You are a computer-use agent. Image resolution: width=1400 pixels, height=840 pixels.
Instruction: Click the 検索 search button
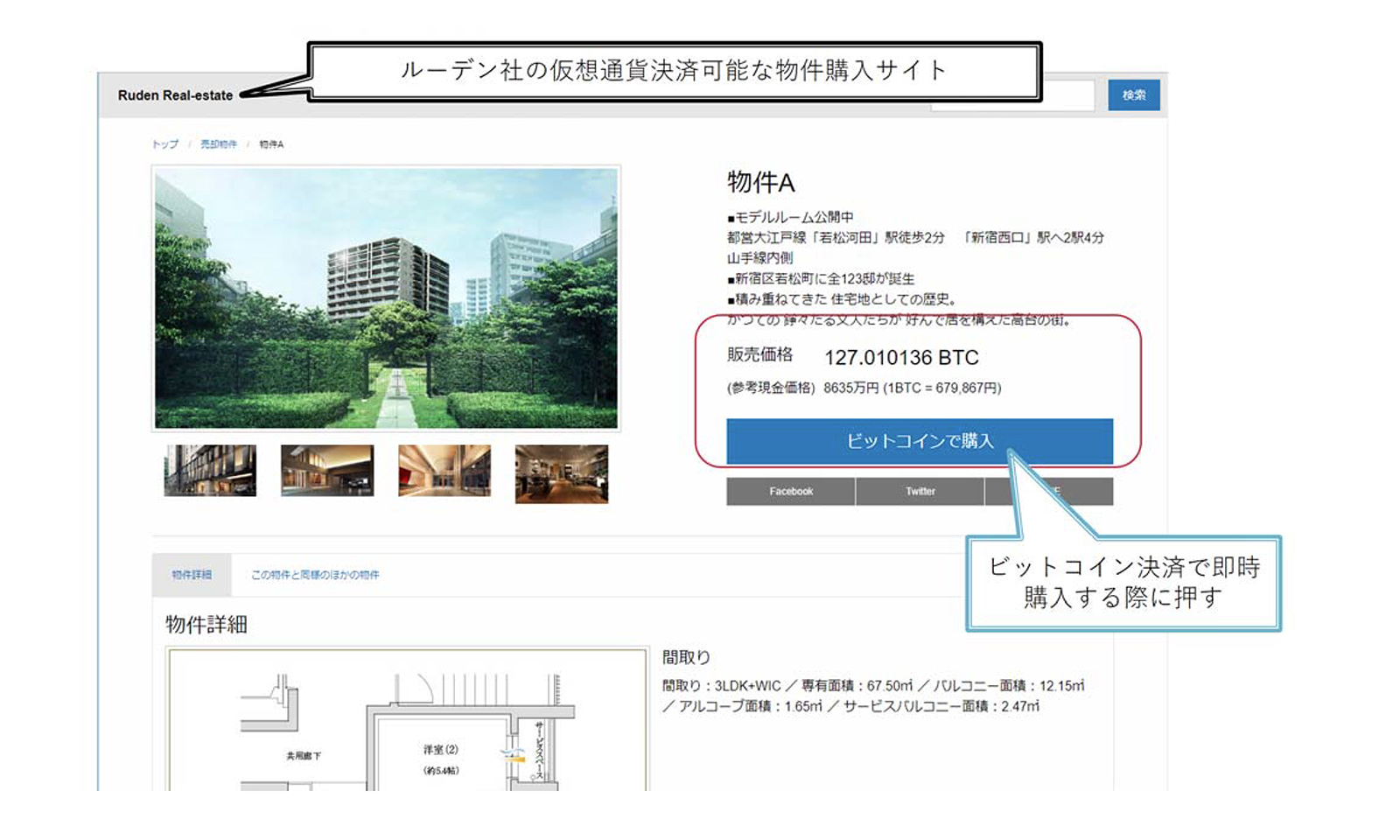(1134, 95)
